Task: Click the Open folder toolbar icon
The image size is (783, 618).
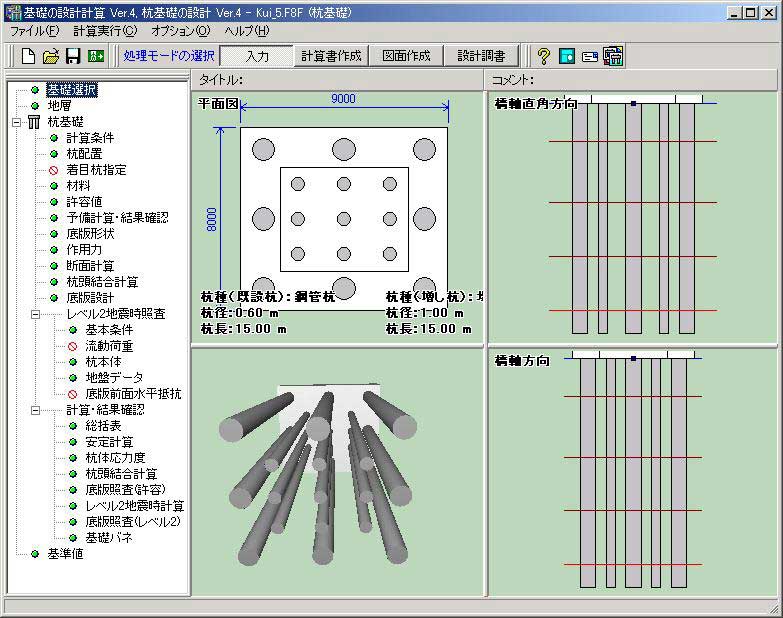Action: tap(50, 56)
